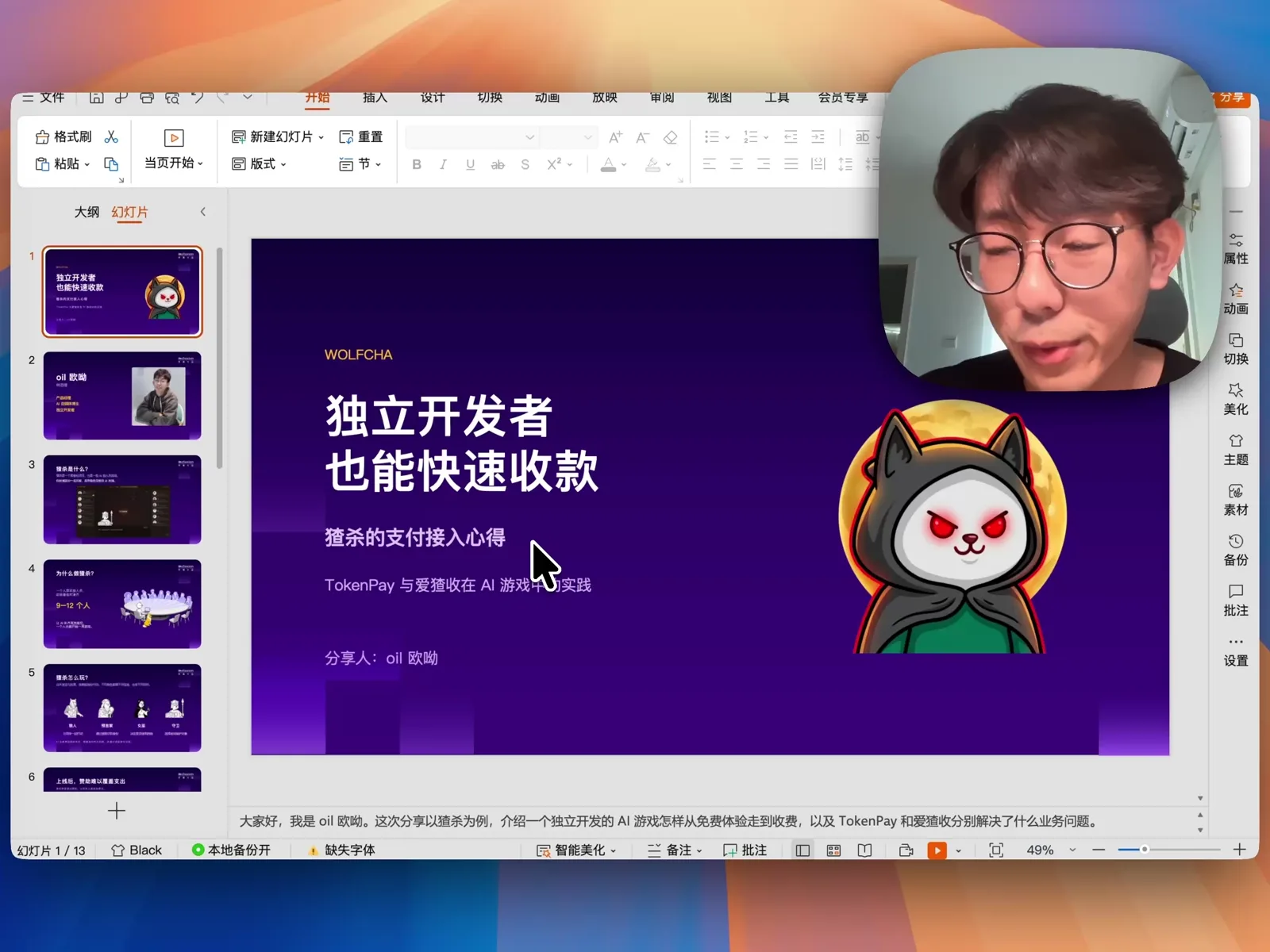Viewport: 1270px width, 952px height.
Task: Expand the 智能美化 dropdown in status bar
Action: [613, 850]
